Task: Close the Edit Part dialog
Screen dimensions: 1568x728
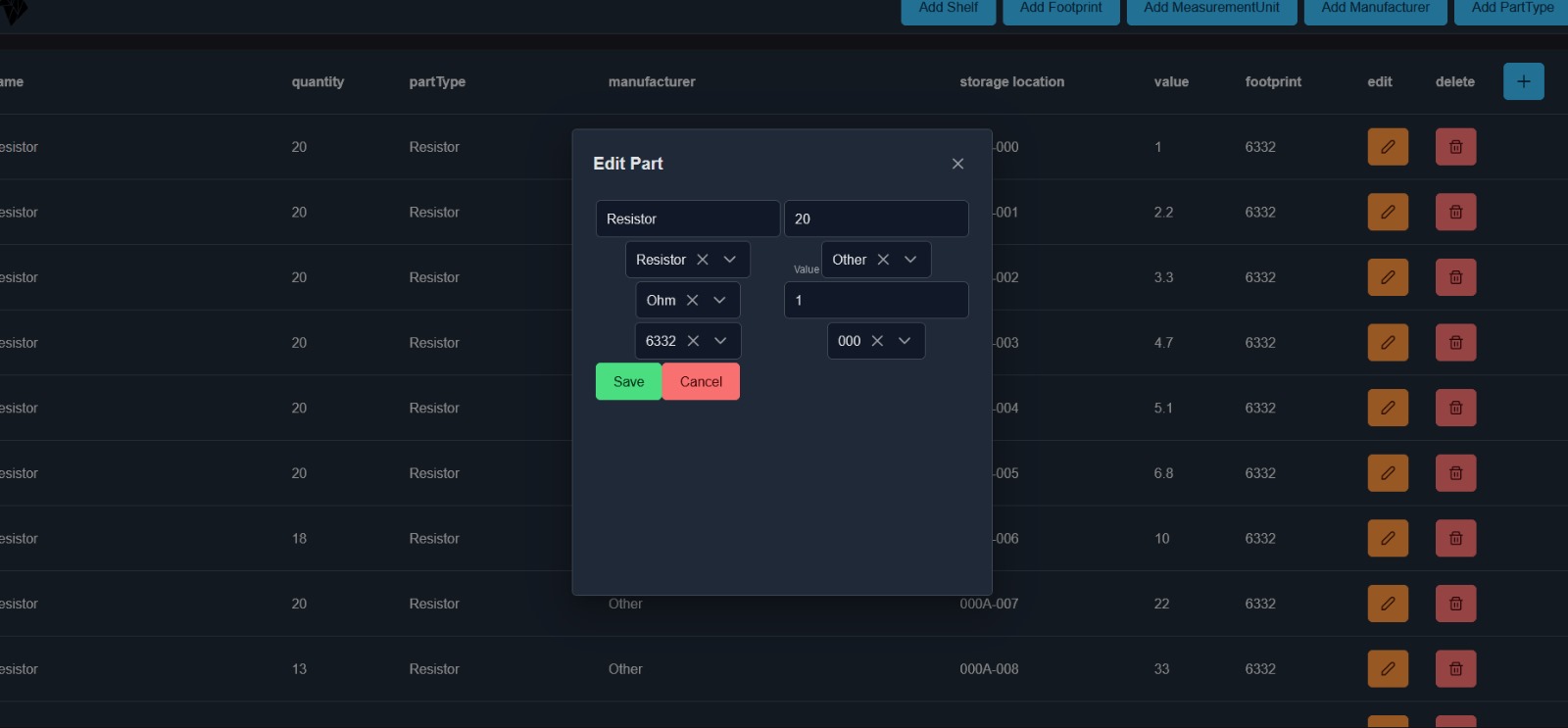Action: tap(957, 164)
